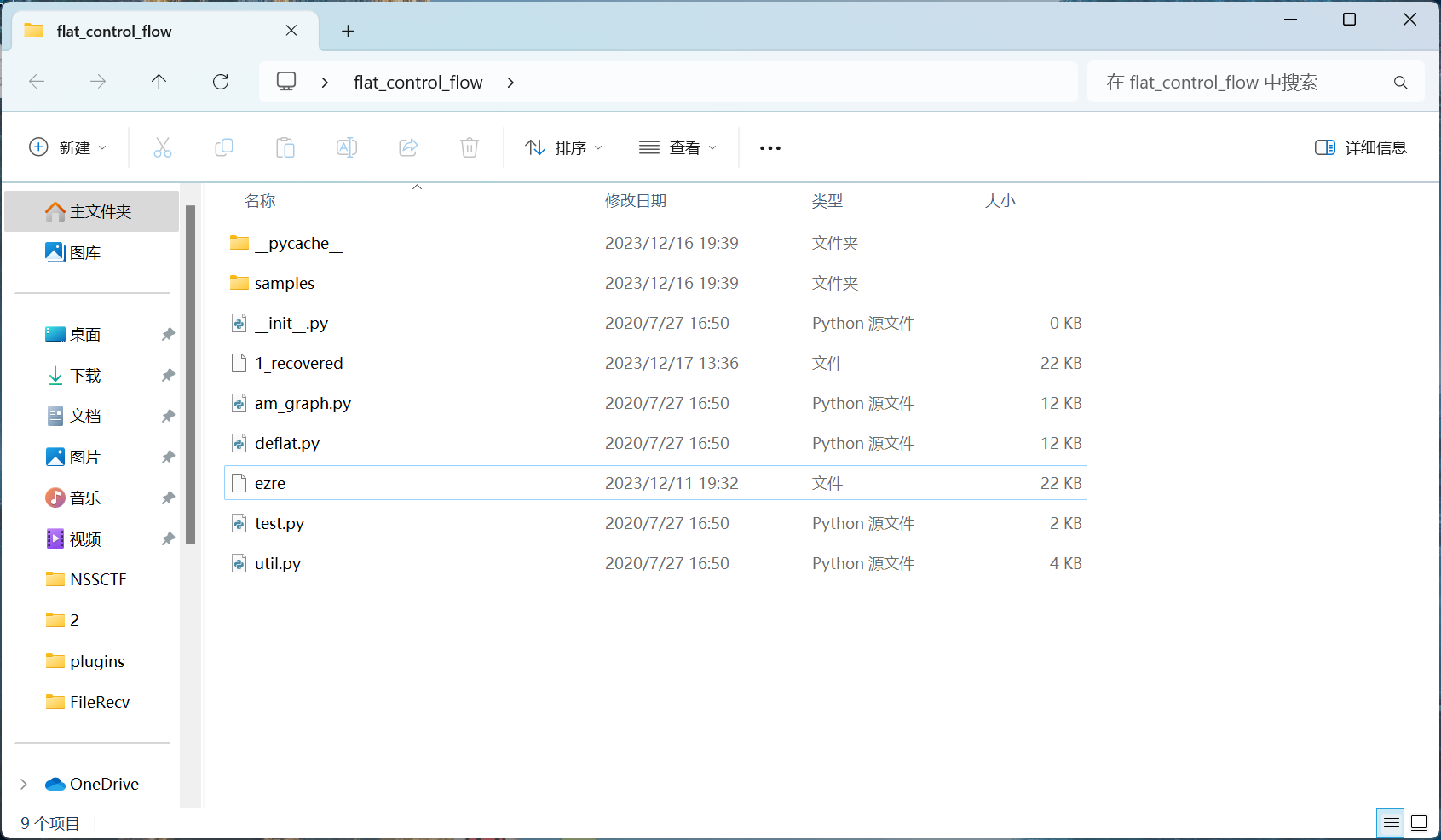Open the 排序 sort dropdown

point(564,147)
